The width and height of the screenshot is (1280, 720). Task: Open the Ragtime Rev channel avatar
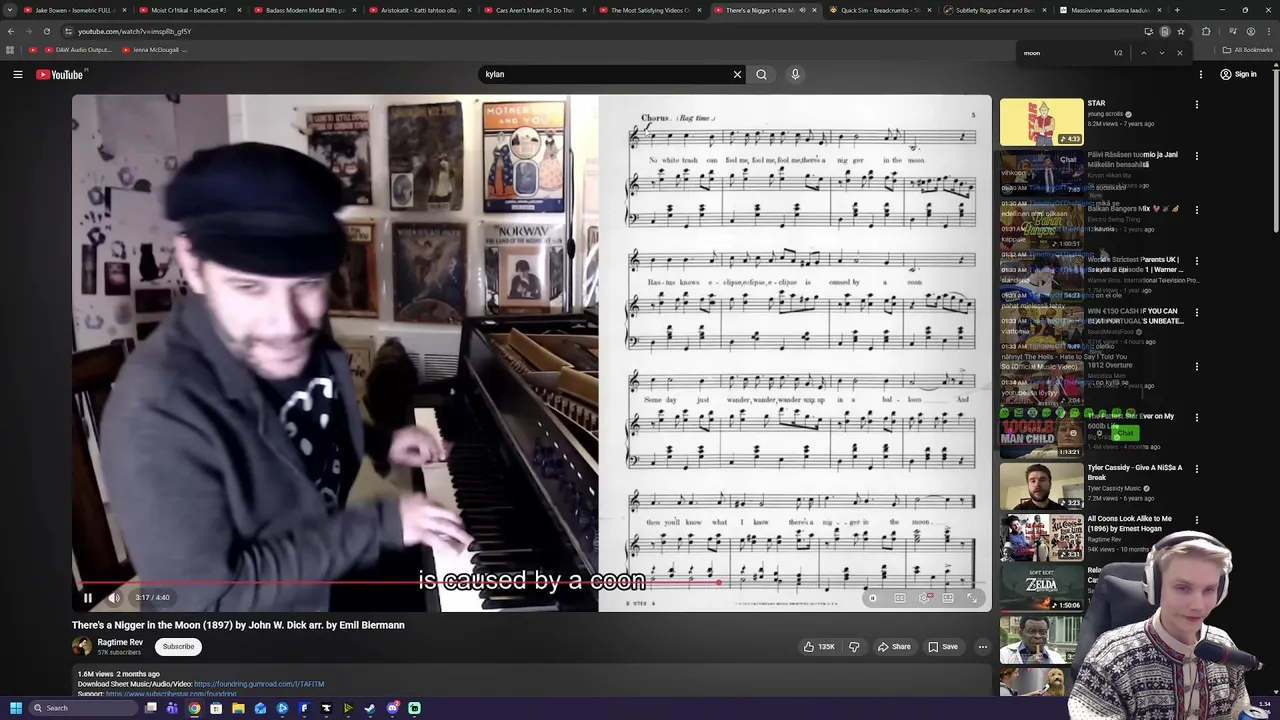click(82, 647)
